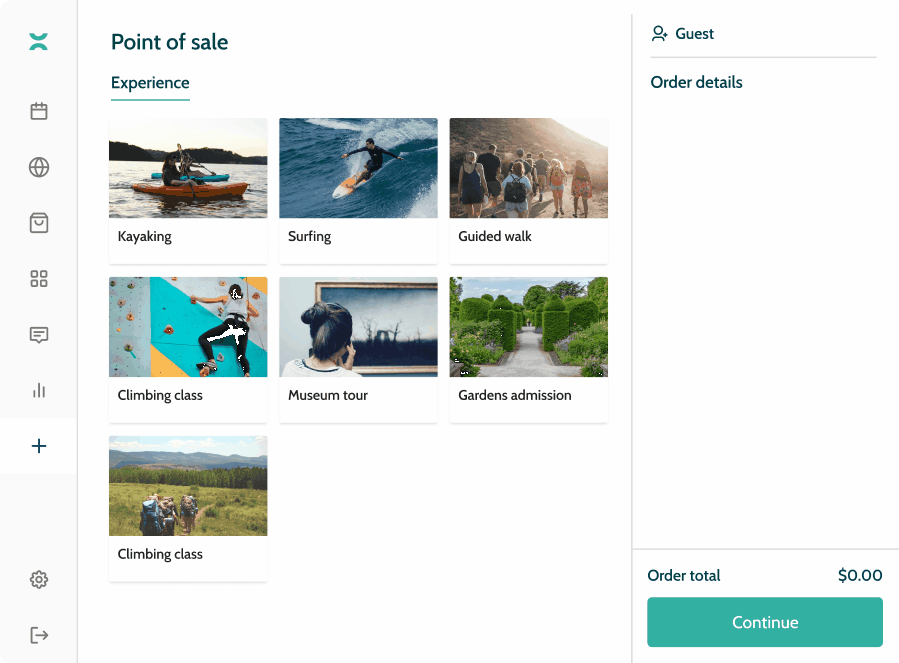Pick the Climbing class wall photo
The image size is (899, 663).
[x=188, y=328]
